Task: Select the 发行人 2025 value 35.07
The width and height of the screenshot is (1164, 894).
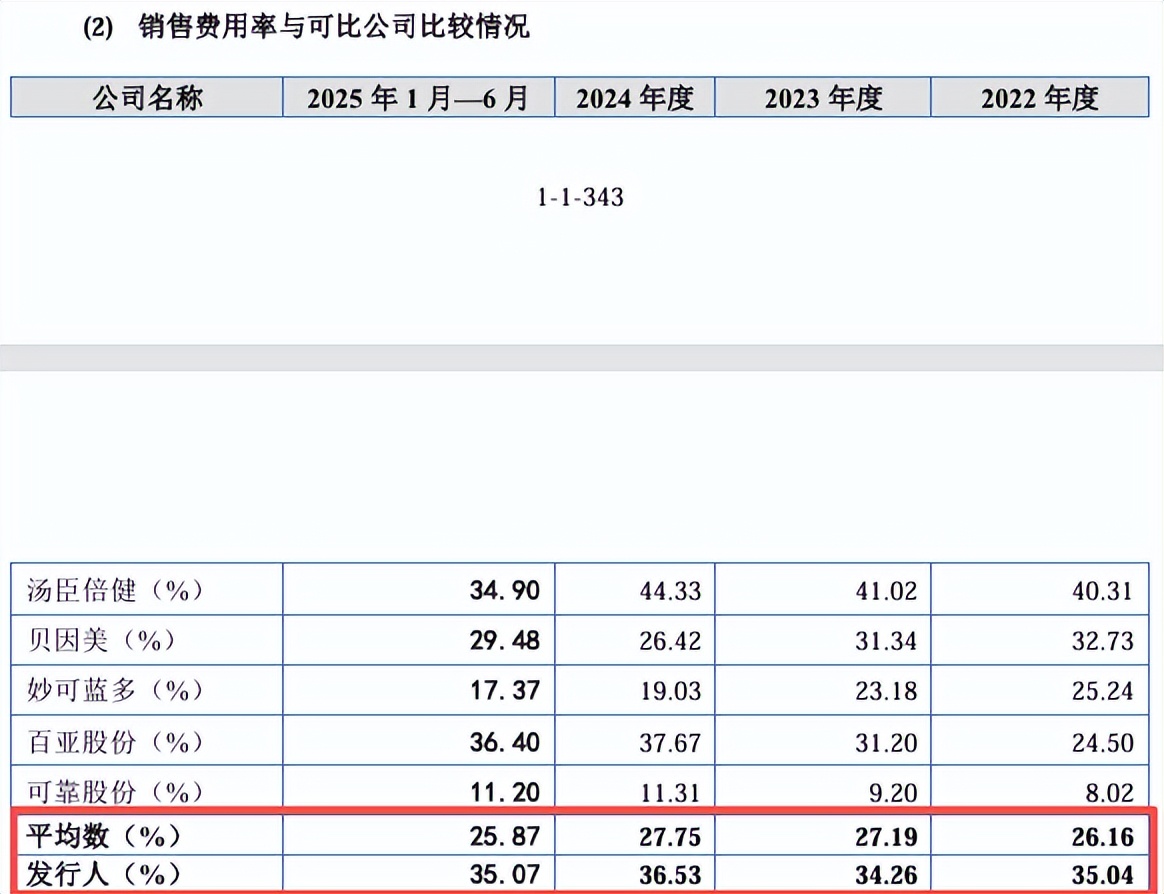Action: [505, 873]
